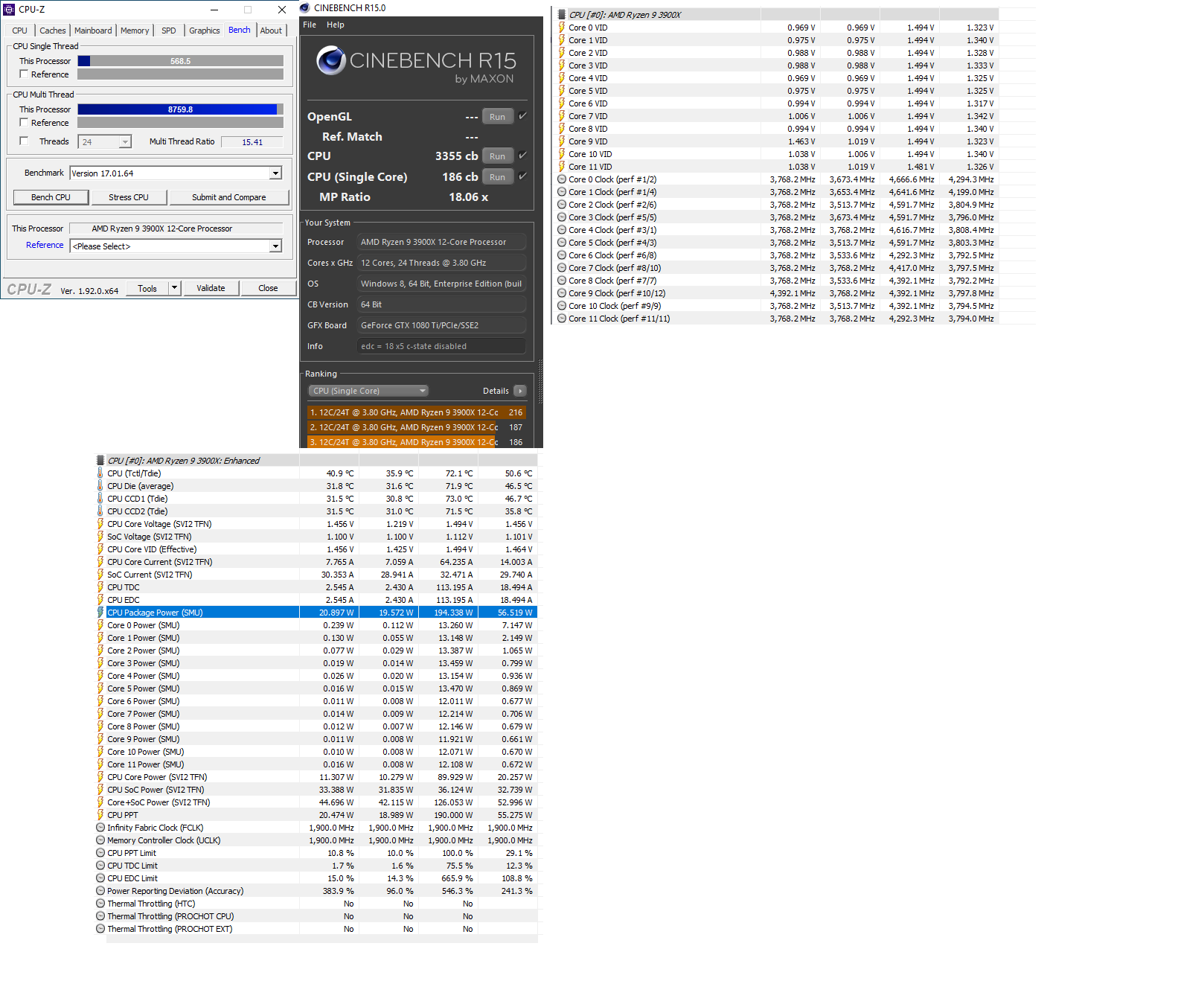Expand ranking Details arrow in Cinebench

[519, 391]
